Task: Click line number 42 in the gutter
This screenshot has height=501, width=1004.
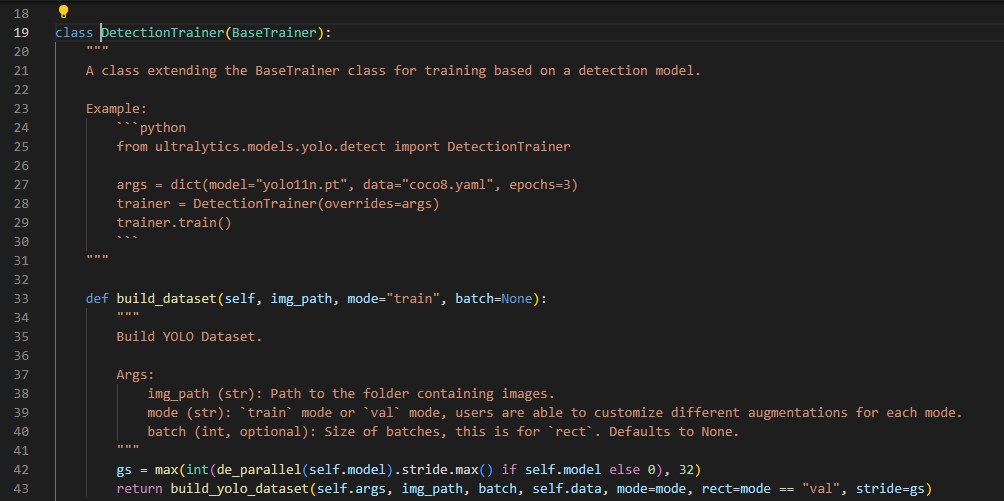Action: (21, 470)
